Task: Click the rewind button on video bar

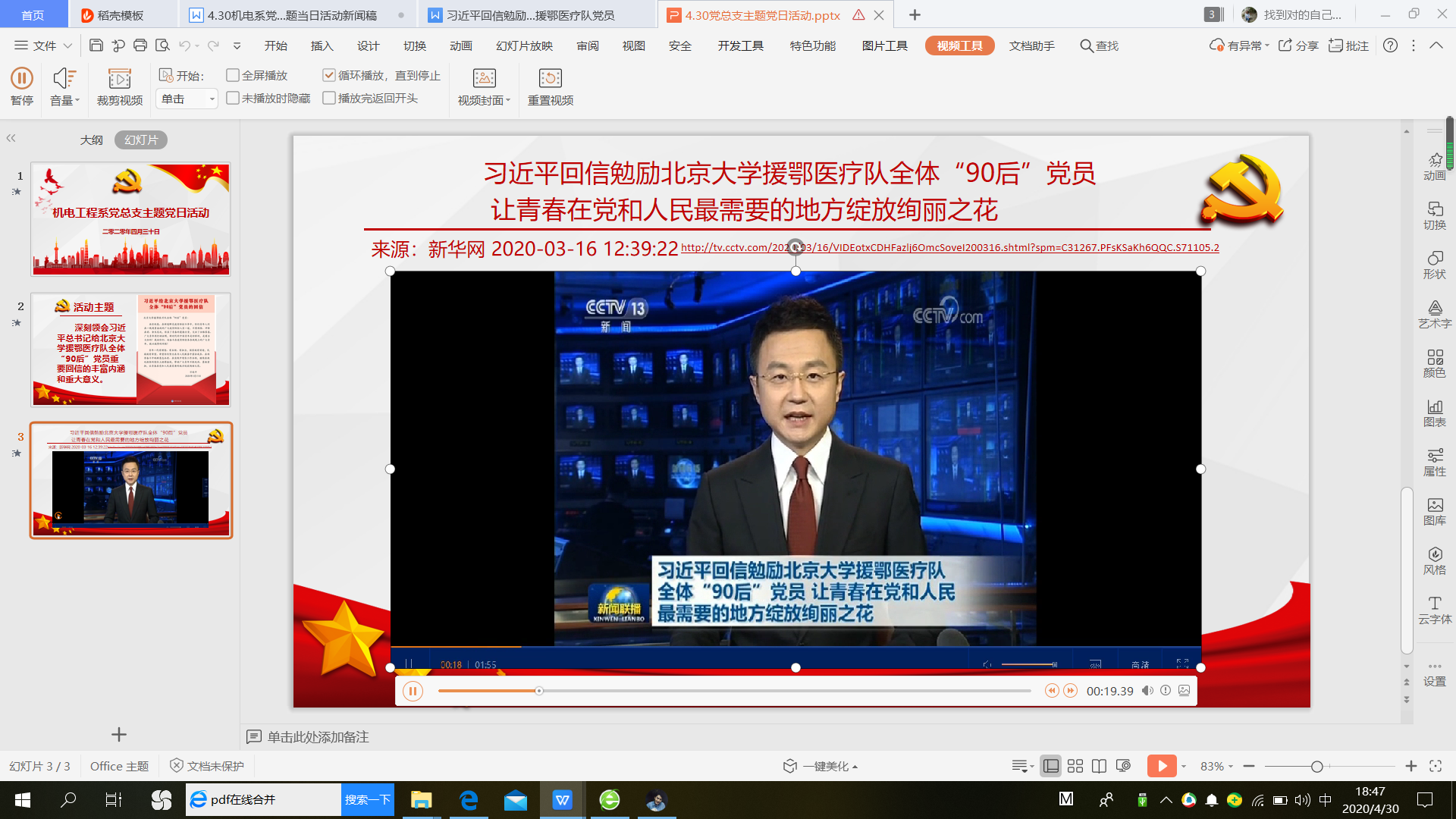Action: point(1051,691)
